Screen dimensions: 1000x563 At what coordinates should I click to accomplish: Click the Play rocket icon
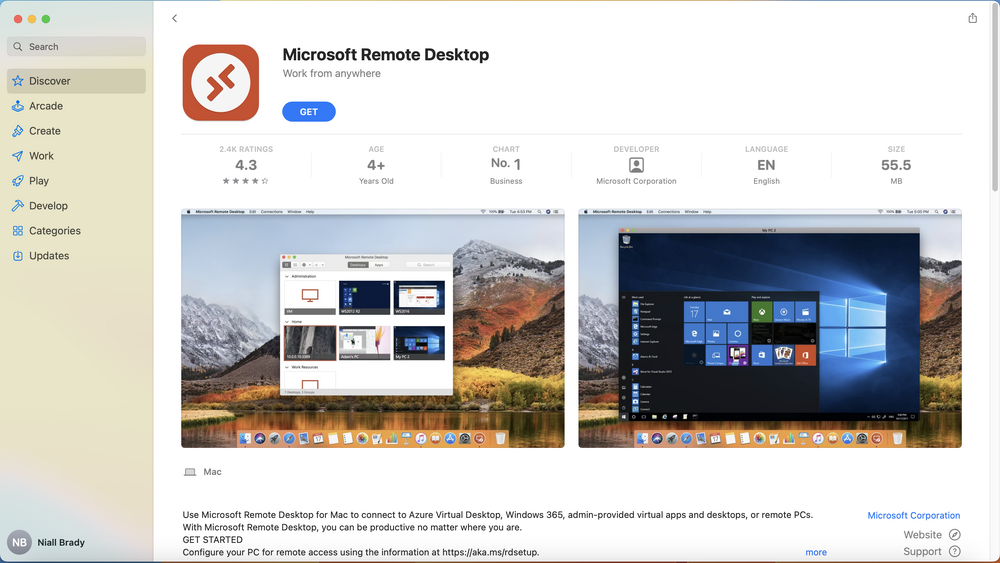click(18, 180)
